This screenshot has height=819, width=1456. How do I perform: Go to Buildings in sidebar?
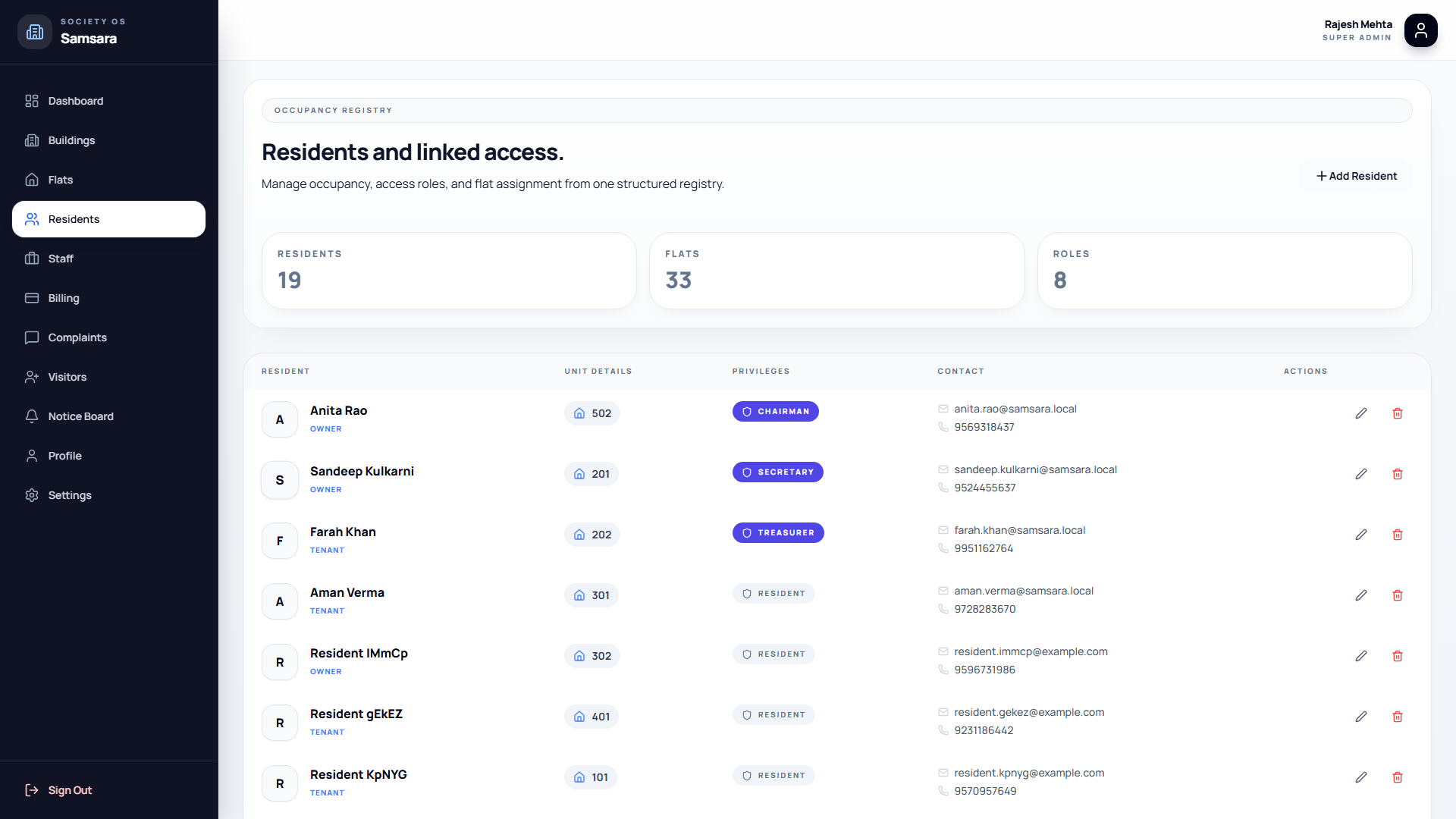71,140
